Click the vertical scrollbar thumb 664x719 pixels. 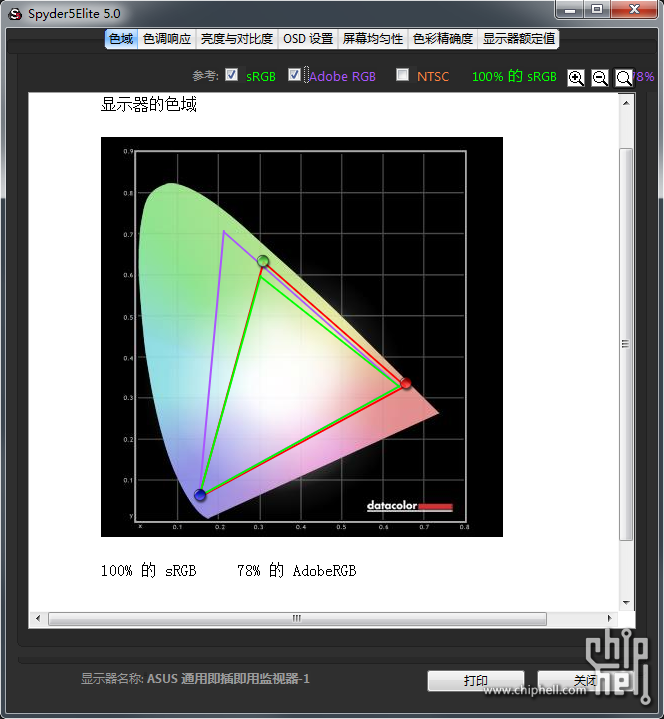626,344
